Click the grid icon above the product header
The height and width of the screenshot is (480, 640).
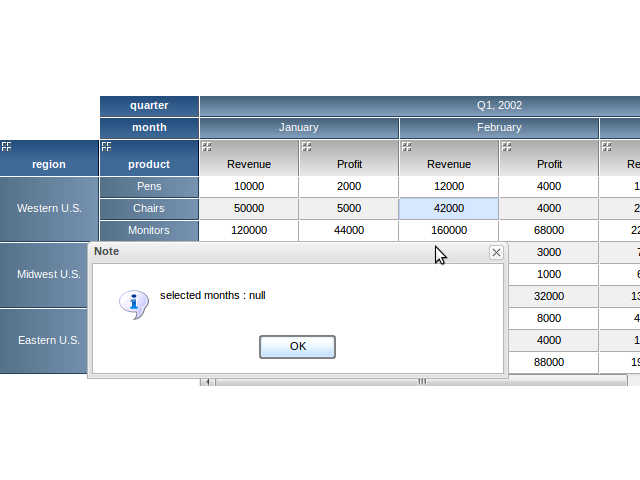pyautogui.click(x=107, y=146)
